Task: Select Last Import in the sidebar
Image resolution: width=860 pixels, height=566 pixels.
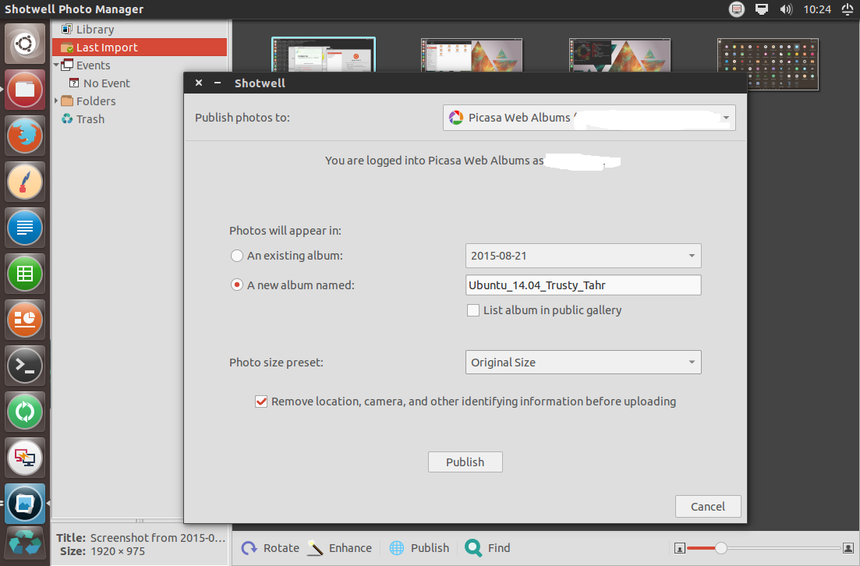Action: point(106,47)
